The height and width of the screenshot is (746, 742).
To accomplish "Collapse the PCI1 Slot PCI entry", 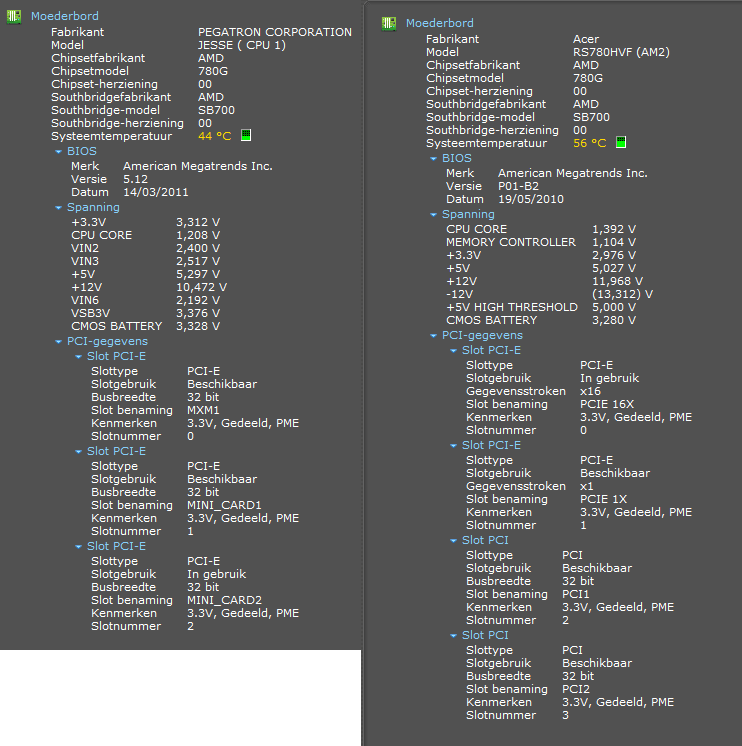I will [453, 541].
